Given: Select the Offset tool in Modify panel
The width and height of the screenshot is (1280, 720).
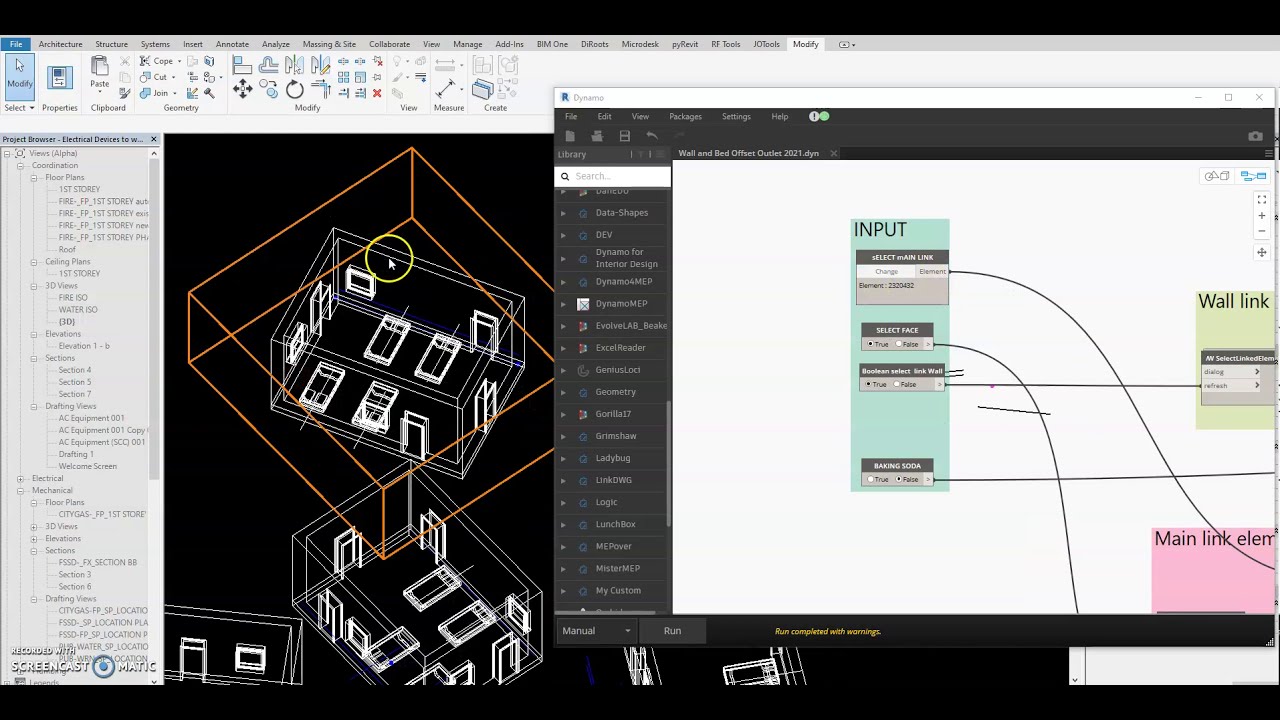Looking at the screenshot, I should click(268, 64).
